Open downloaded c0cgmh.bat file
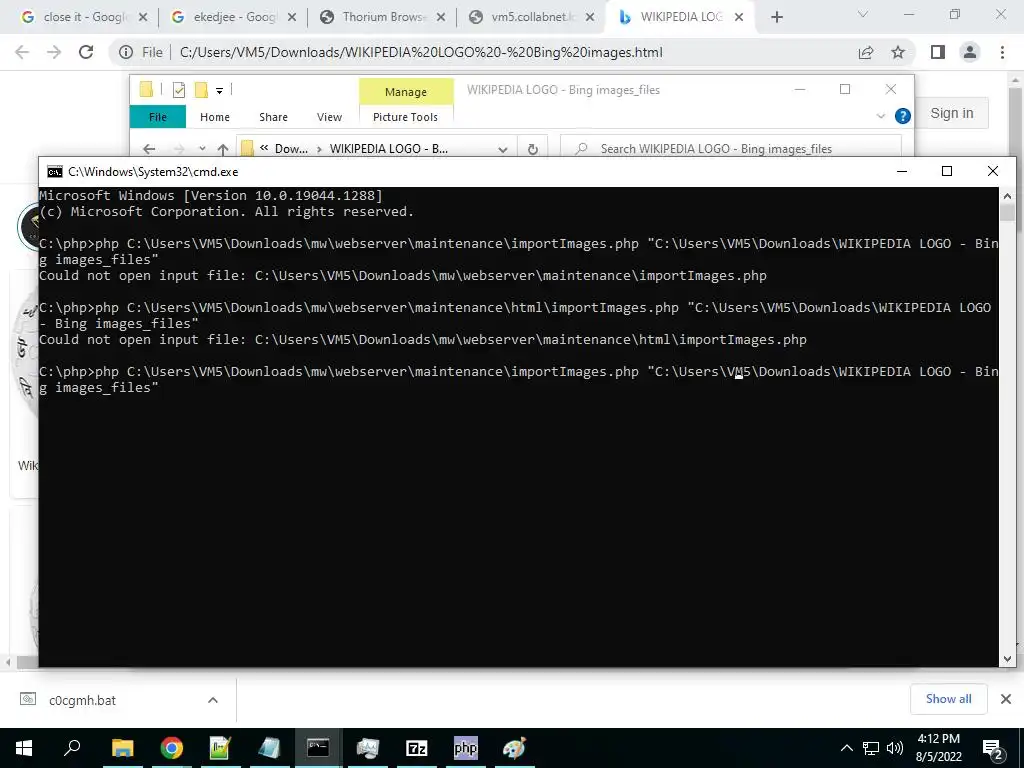1024x768 pixels. 83,700
